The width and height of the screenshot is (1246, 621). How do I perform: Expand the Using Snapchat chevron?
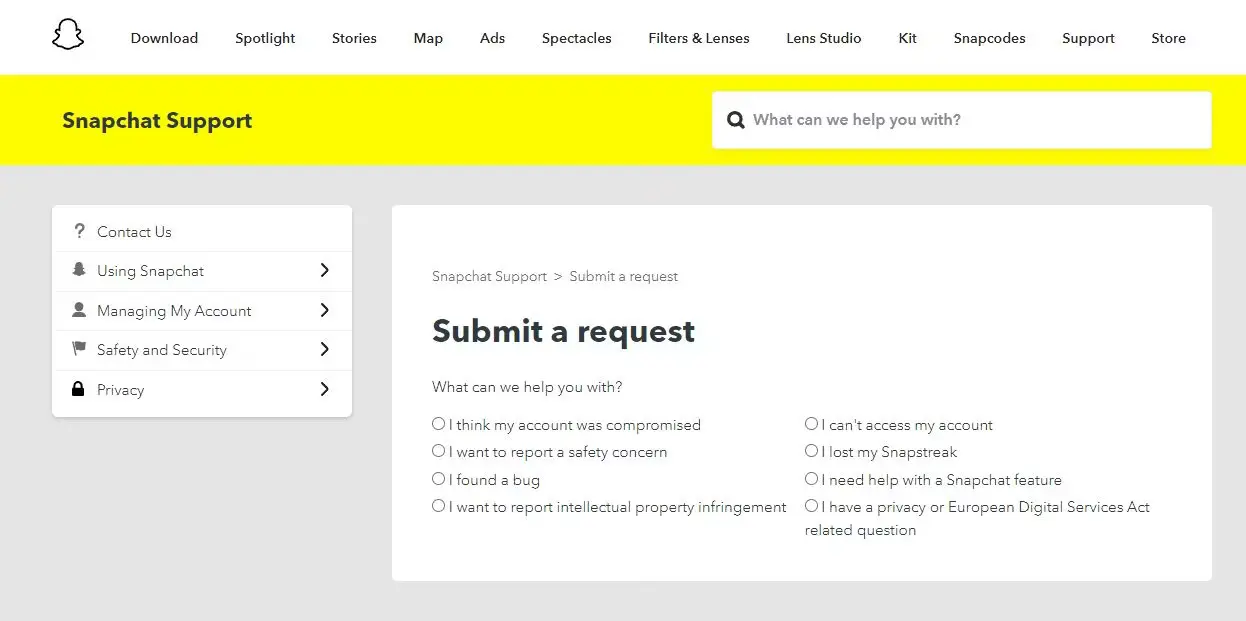(324, 270)
